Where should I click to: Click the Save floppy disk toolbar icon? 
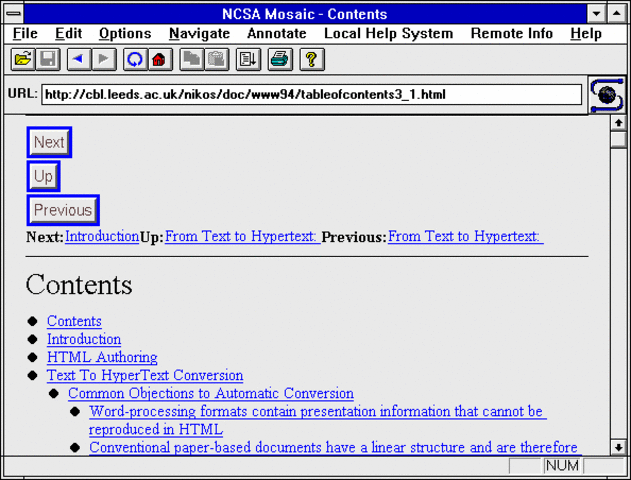[x=48, y=60]
